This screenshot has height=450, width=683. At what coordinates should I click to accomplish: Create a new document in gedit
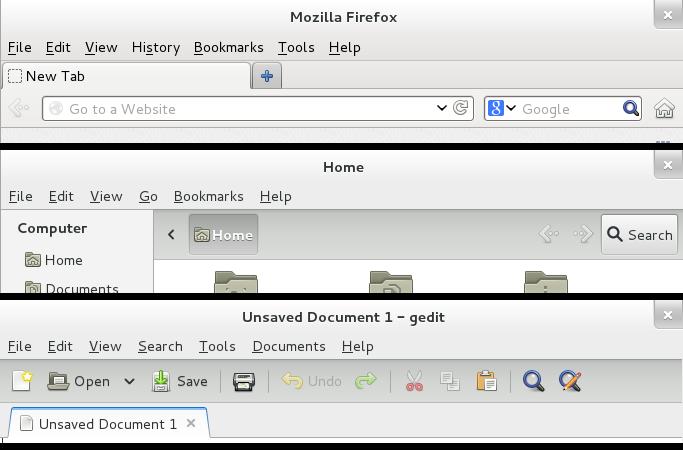click(x=22, y=381)
